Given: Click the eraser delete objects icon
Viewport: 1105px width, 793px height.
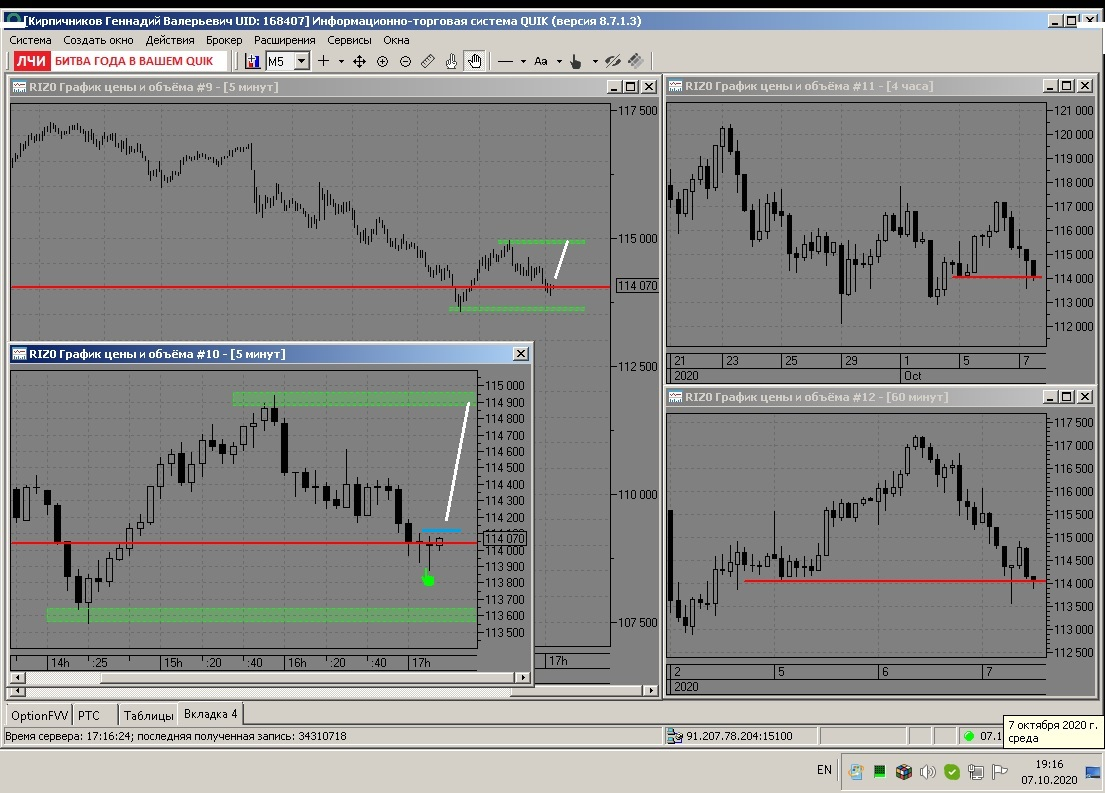Looking at the screenshot, I should coord(635,61).
